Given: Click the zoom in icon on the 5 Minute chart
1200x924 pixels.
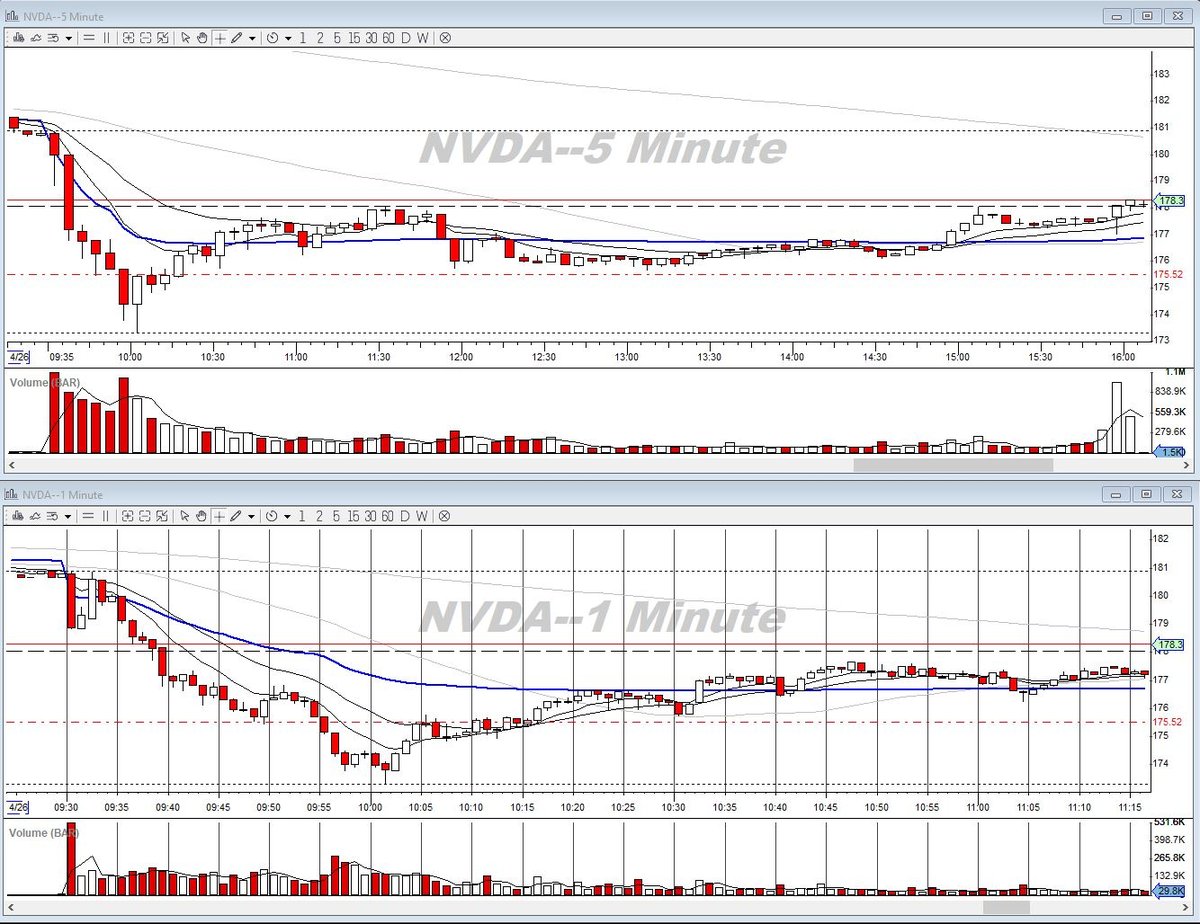Looking at the screenshot, I should [x=128, y=37].
